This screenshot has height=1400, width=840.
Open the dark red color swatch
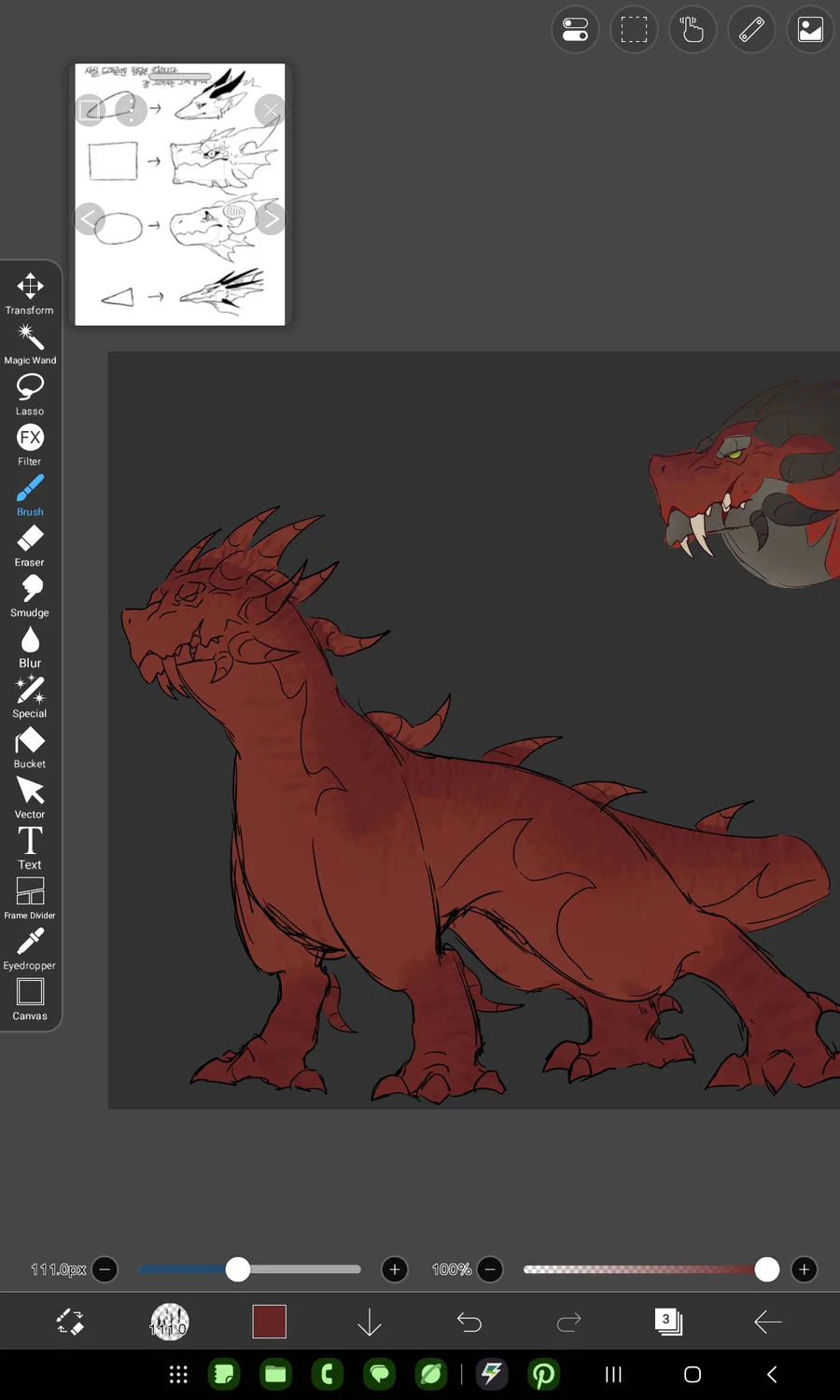coord(270,1322)
